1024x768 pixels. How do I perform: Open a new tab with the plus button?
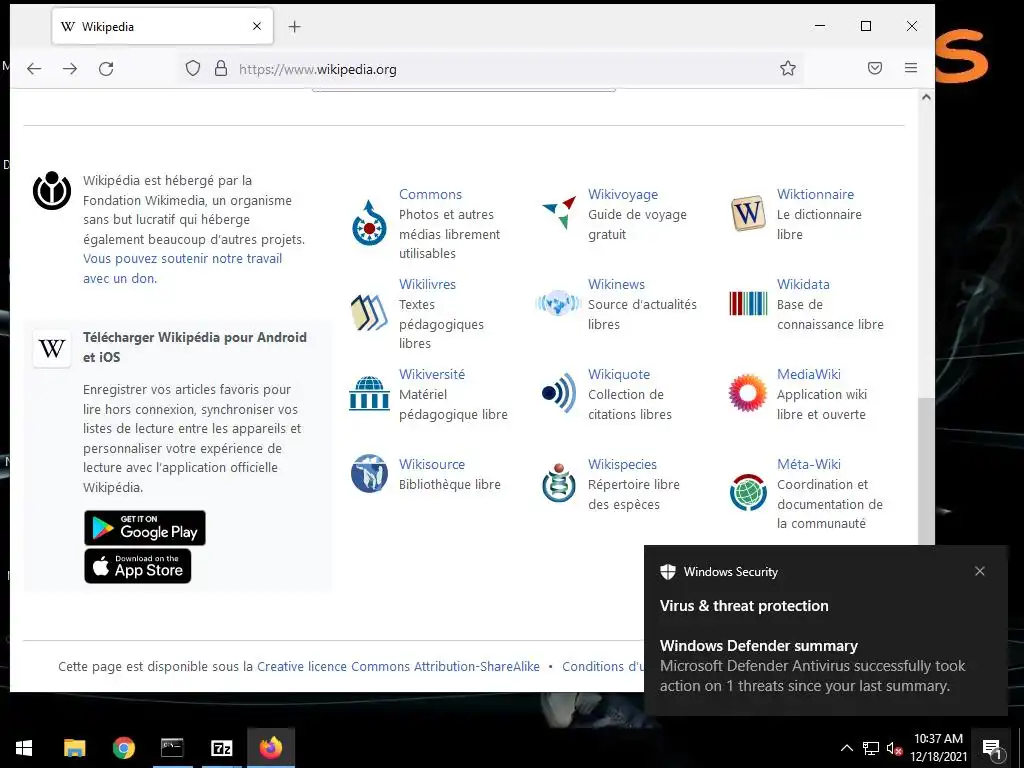coord(295,27)
